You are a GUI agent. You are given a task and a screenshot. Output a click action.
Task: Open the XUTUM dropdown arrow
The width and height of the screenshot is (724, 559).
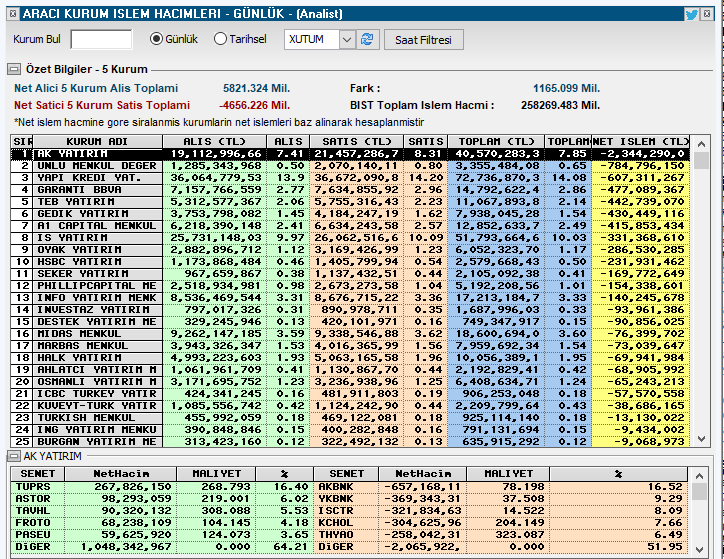[347, 40]
